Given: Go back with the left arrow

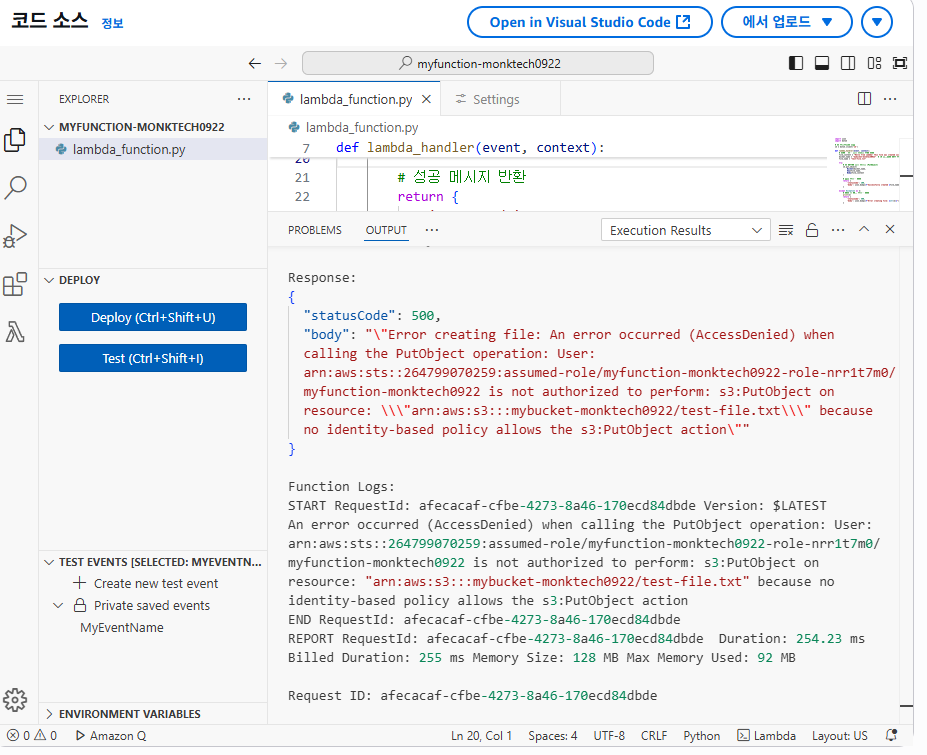Looking at the screenshot, I should (255, 63).
